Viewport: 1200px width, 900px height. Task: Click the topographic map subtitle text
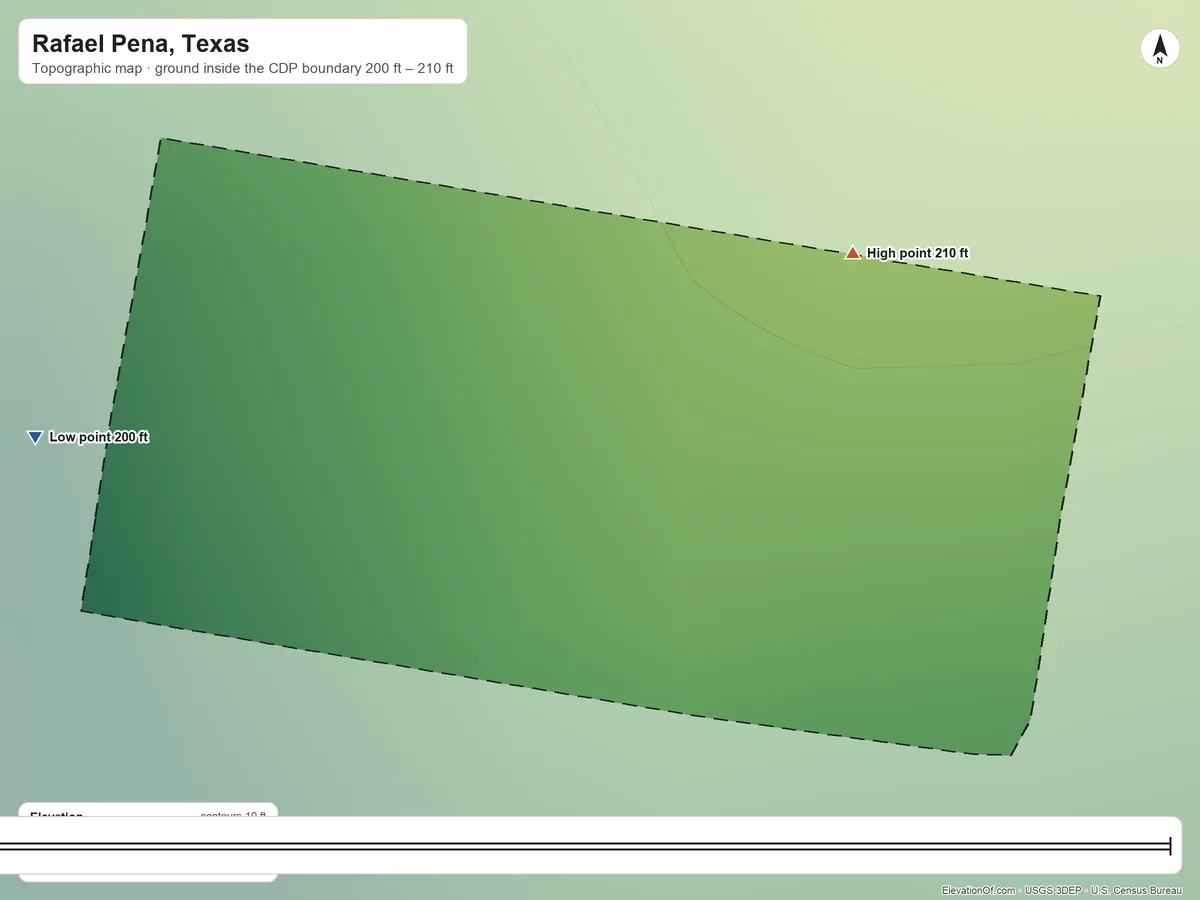tap(243, 69)
